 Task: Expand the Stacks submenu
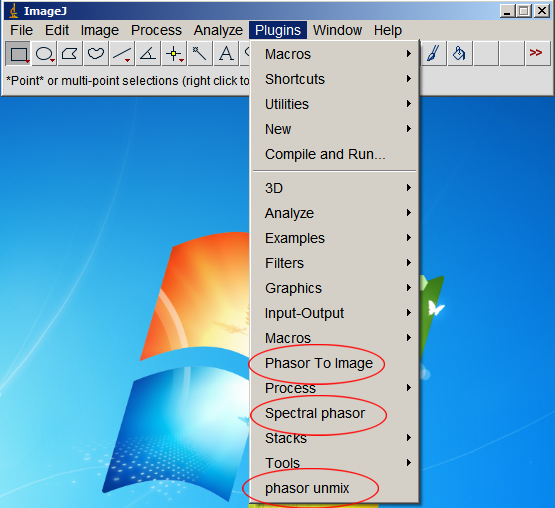click(334, 438)
